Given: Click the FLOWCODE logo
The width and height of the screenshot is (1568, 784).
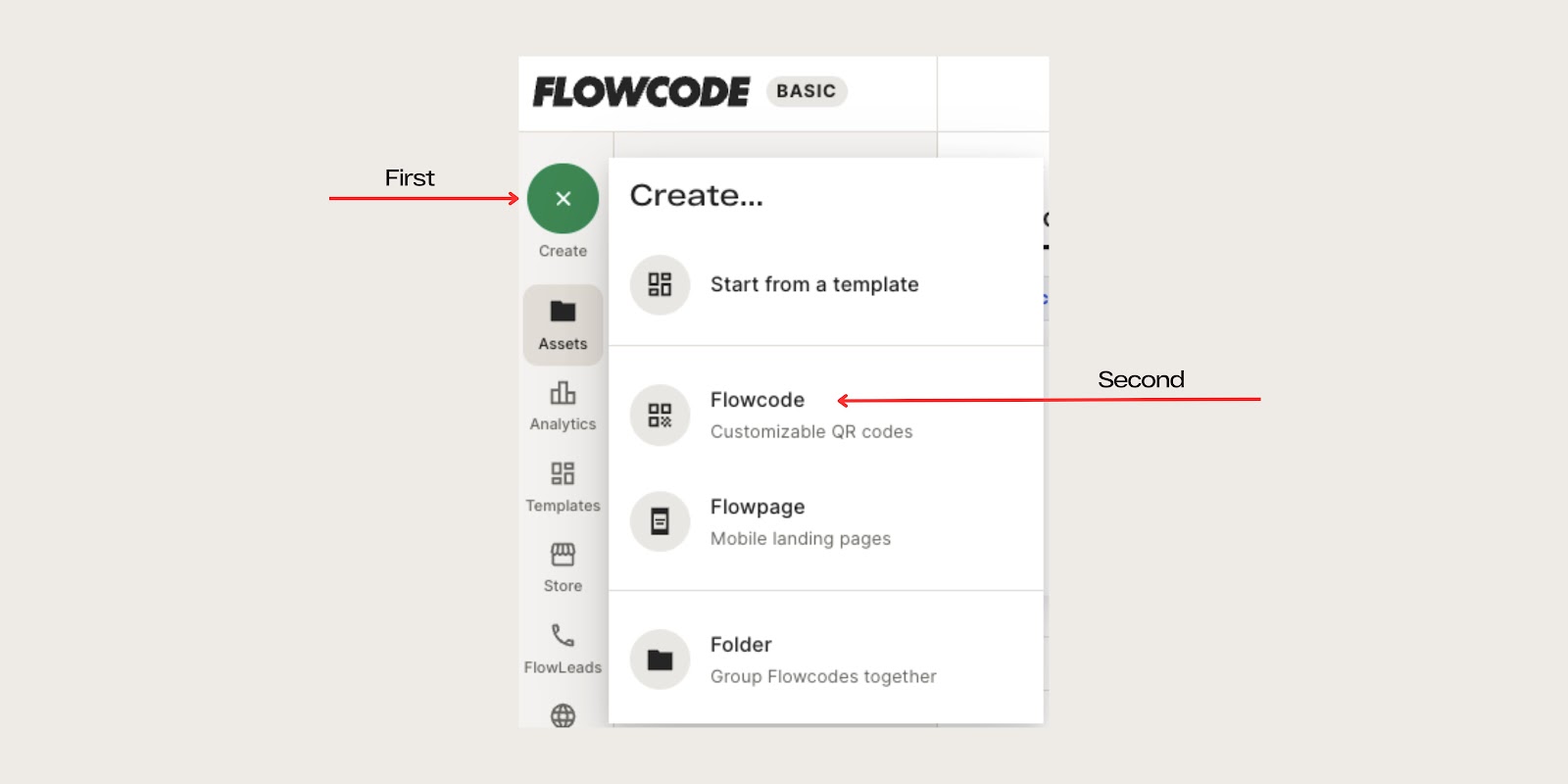Looking at the screenshot, I should click(x=638, y=91).
